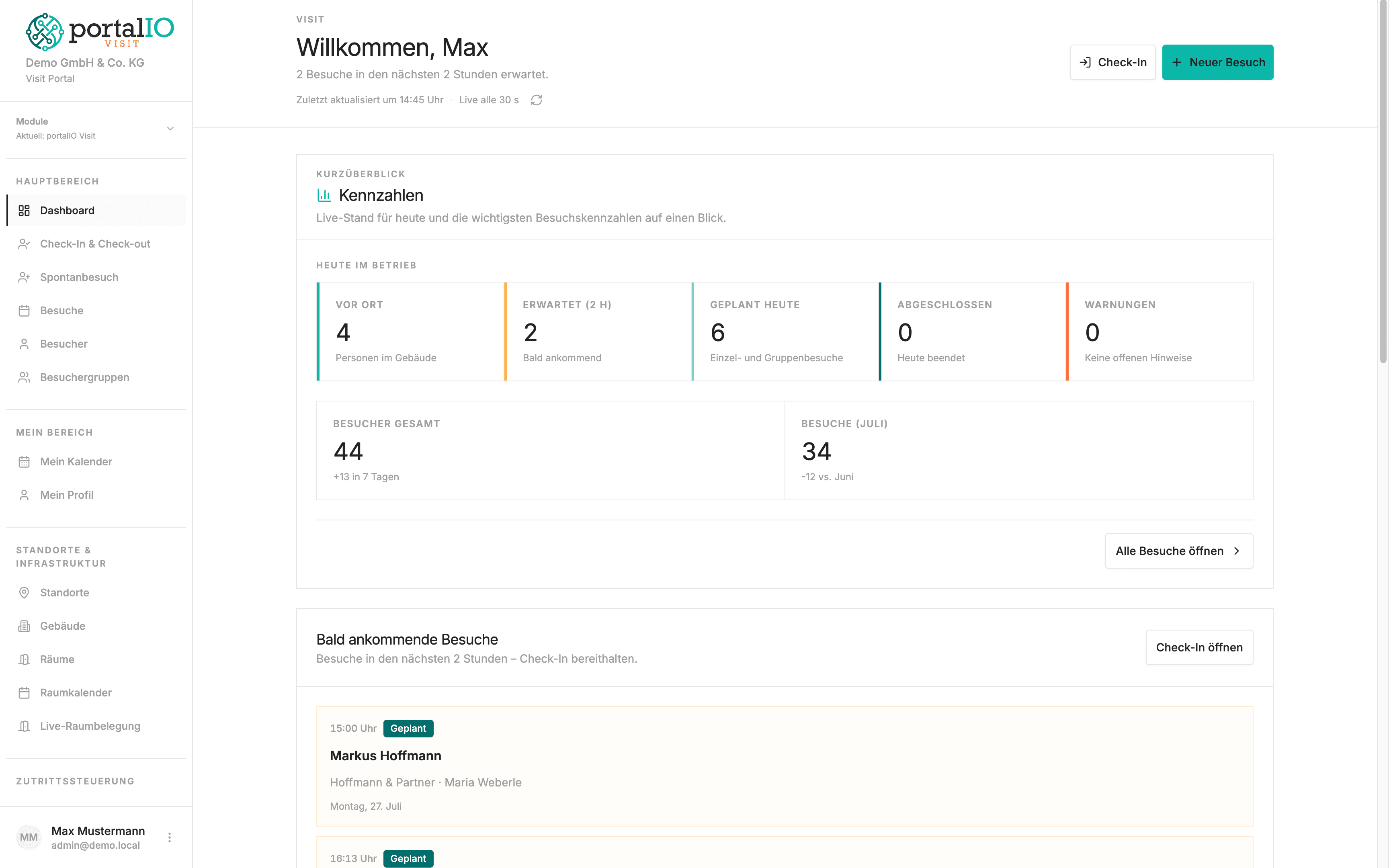
Task: Click the Check-In & Check-out person icon
Action: pyautogui.click(x=24, y=244)
